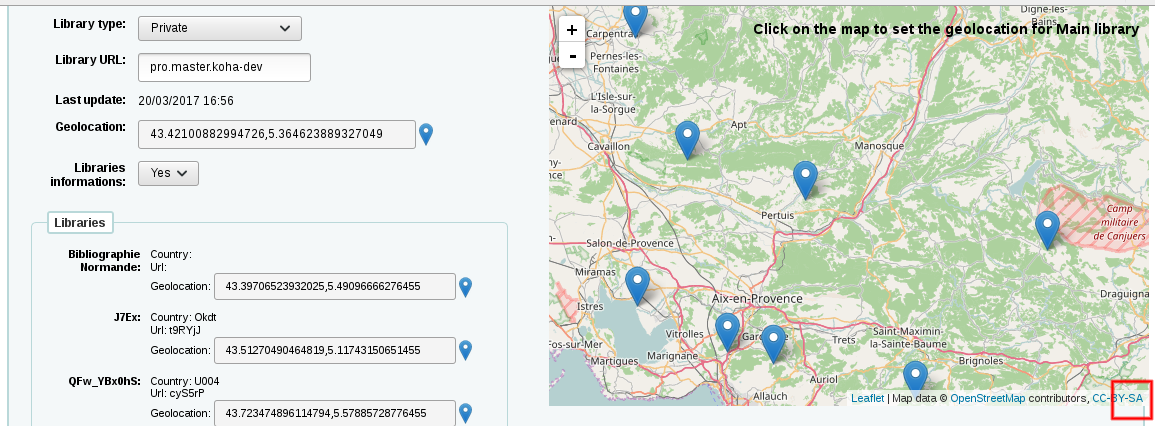Click the marker near Camp militaire de Canjuers

pyautogui.click(x=1047, y=229)
